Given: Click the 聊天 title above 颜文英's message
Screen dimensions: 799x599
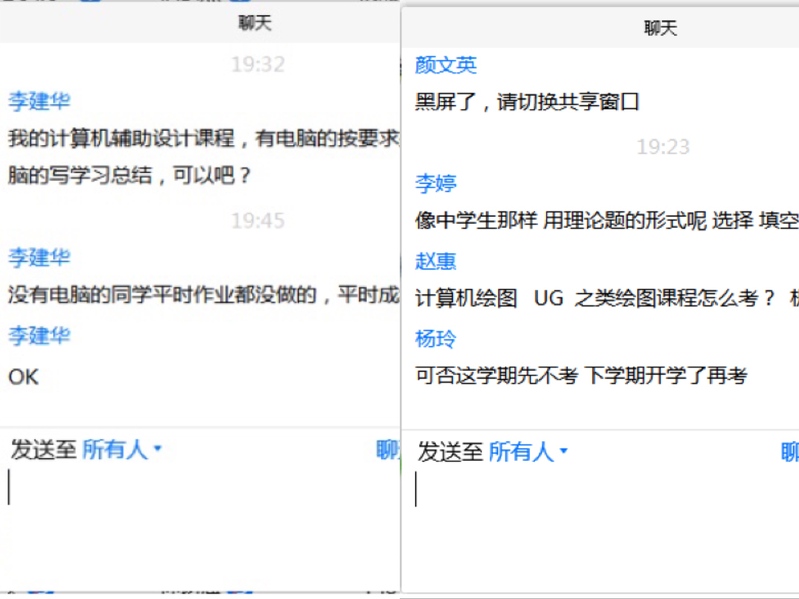Looking at the screenshot, I should (x=660, y=28).
